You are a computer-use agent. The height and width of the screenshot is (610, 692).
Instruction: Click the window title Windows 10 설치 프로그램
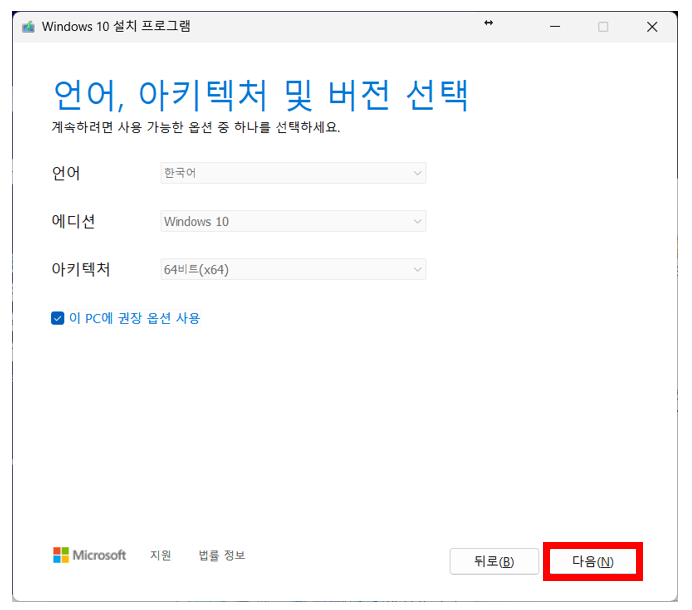[116, 26]
